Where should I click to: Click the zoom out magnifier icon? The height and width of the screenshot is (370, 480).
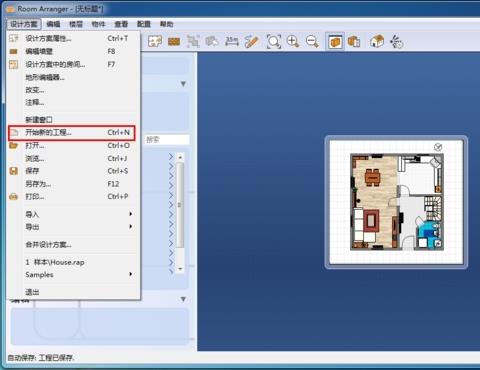(312, 42)
